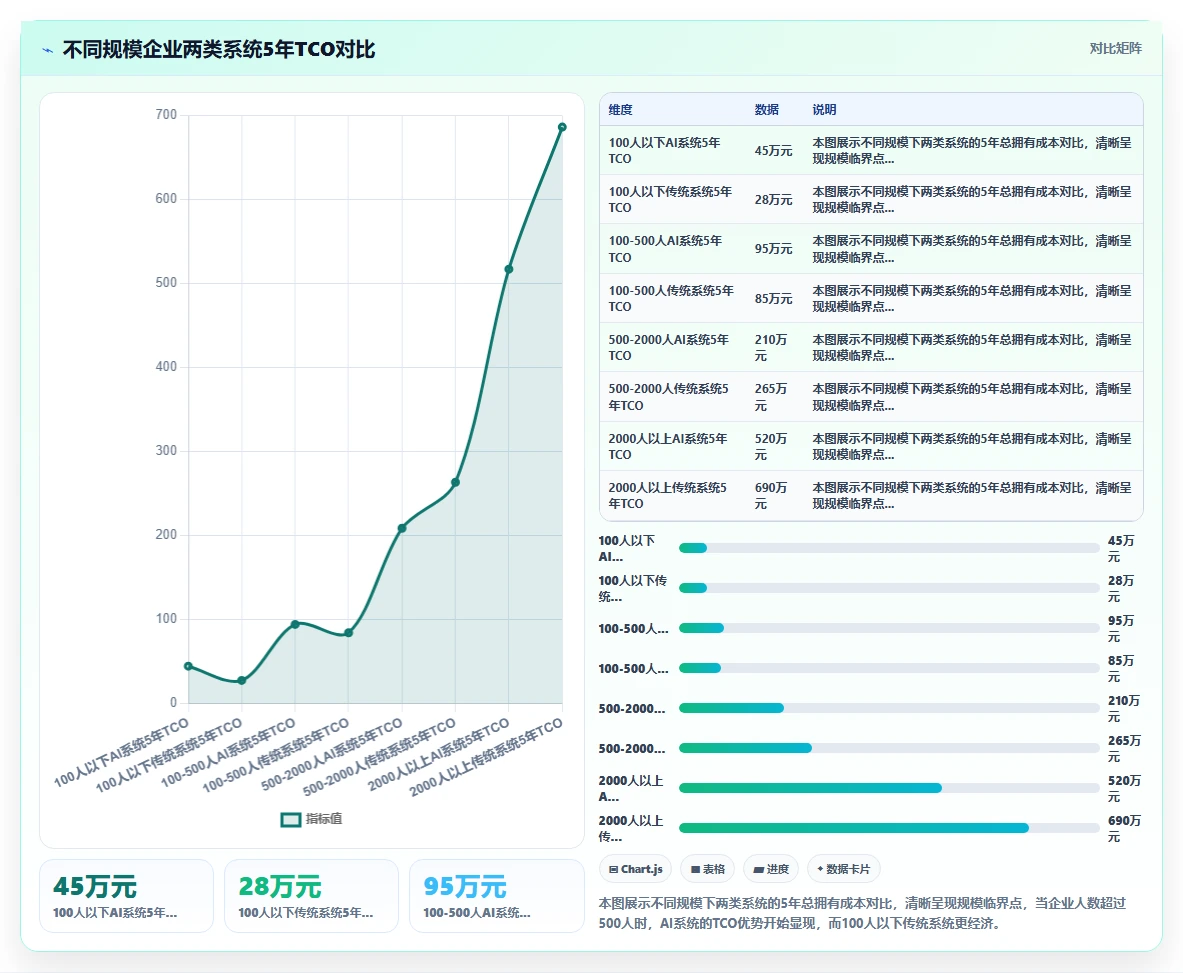This screenshot has height=973, width=1183.
Task: Select table row 500-2000人传统系统5年TCO
Action: point(871,397)
